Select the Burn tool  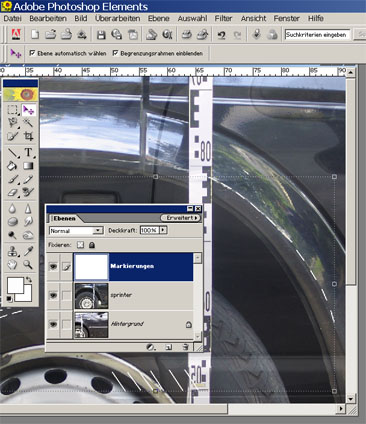(x=28, y=235)
